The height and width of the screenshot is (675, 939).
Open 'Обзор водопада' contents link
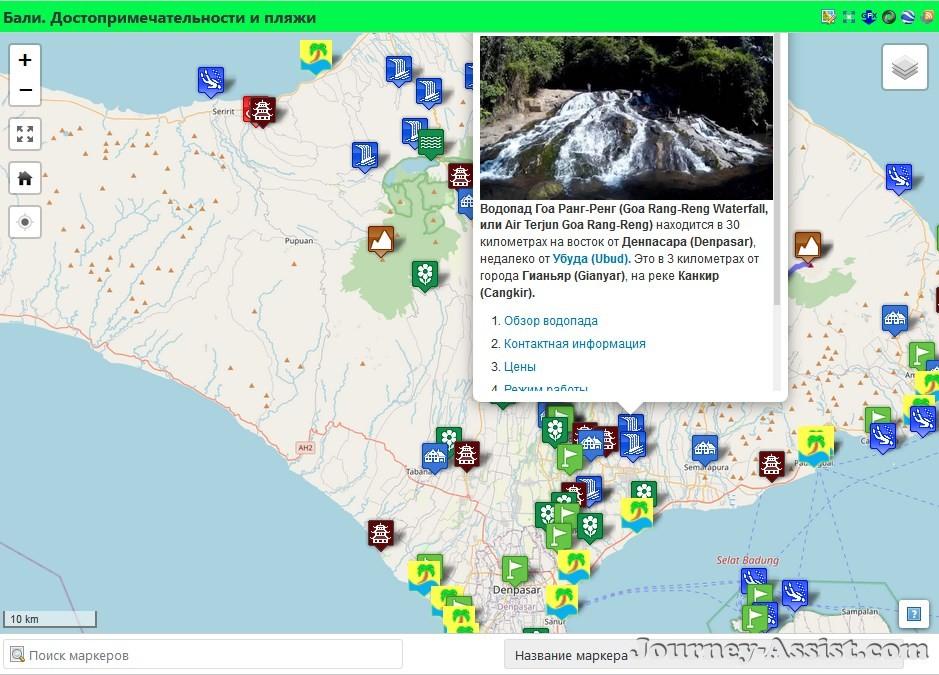550,320
